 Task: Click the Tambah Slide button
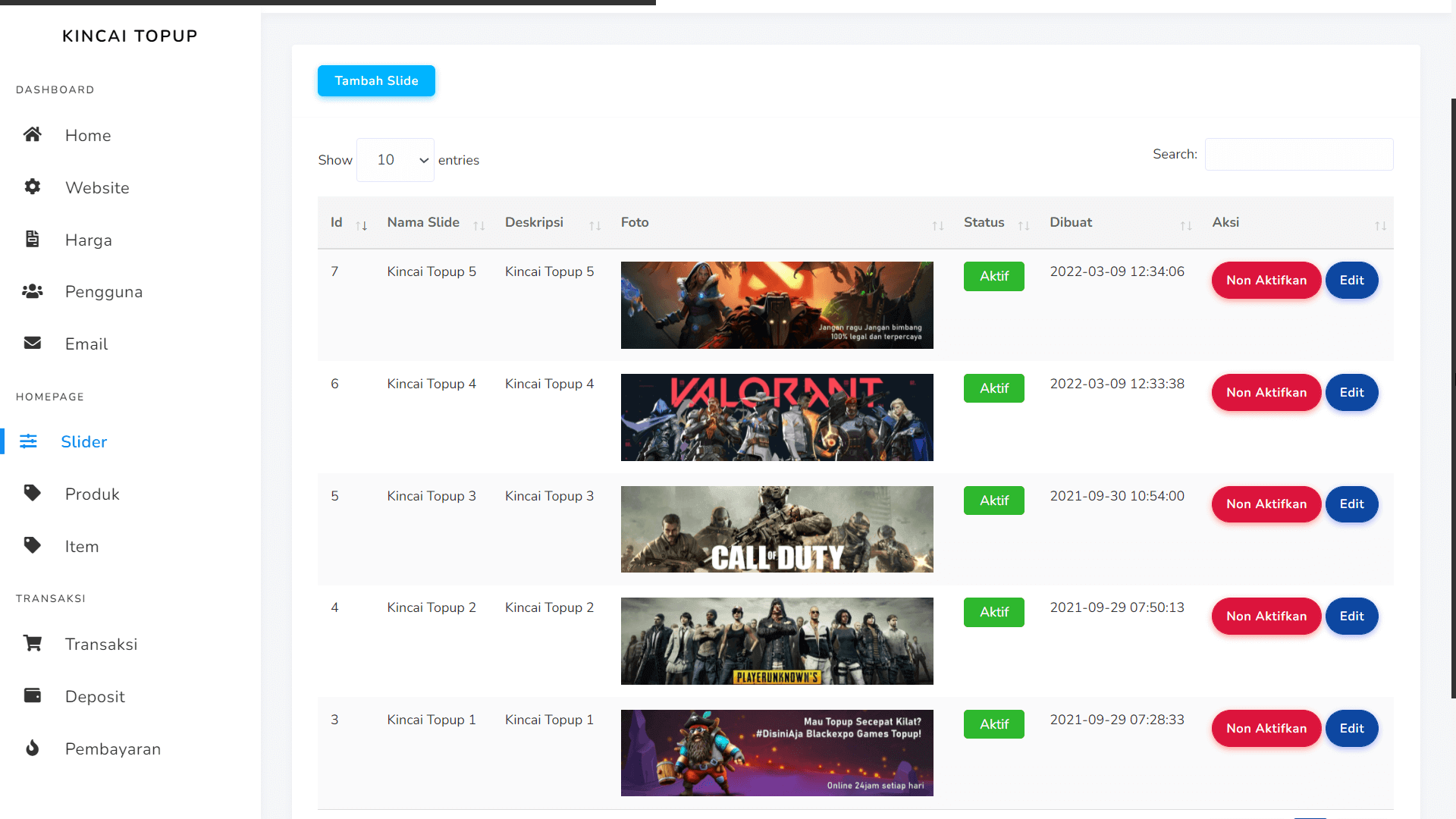tap(376, 81)
